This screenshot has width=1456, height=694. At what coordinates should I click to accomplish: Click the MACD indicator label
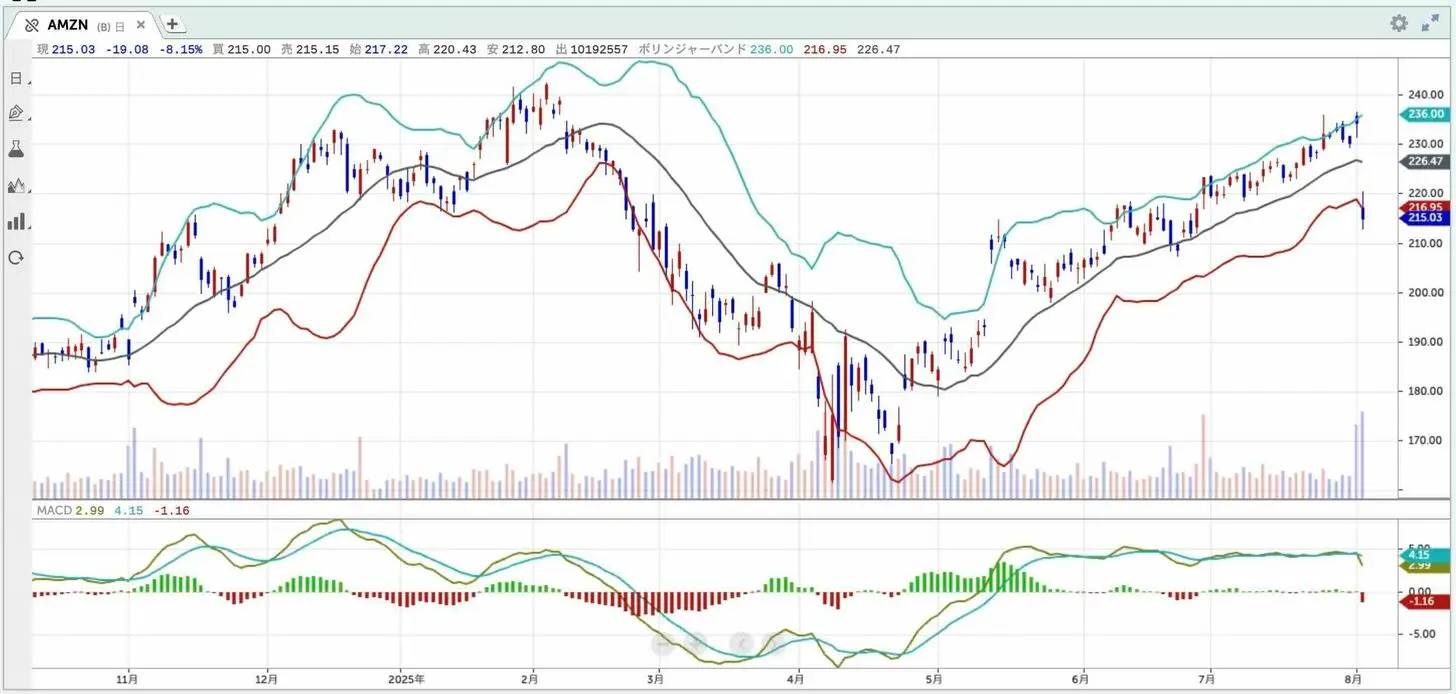click(x=54, y=510)
